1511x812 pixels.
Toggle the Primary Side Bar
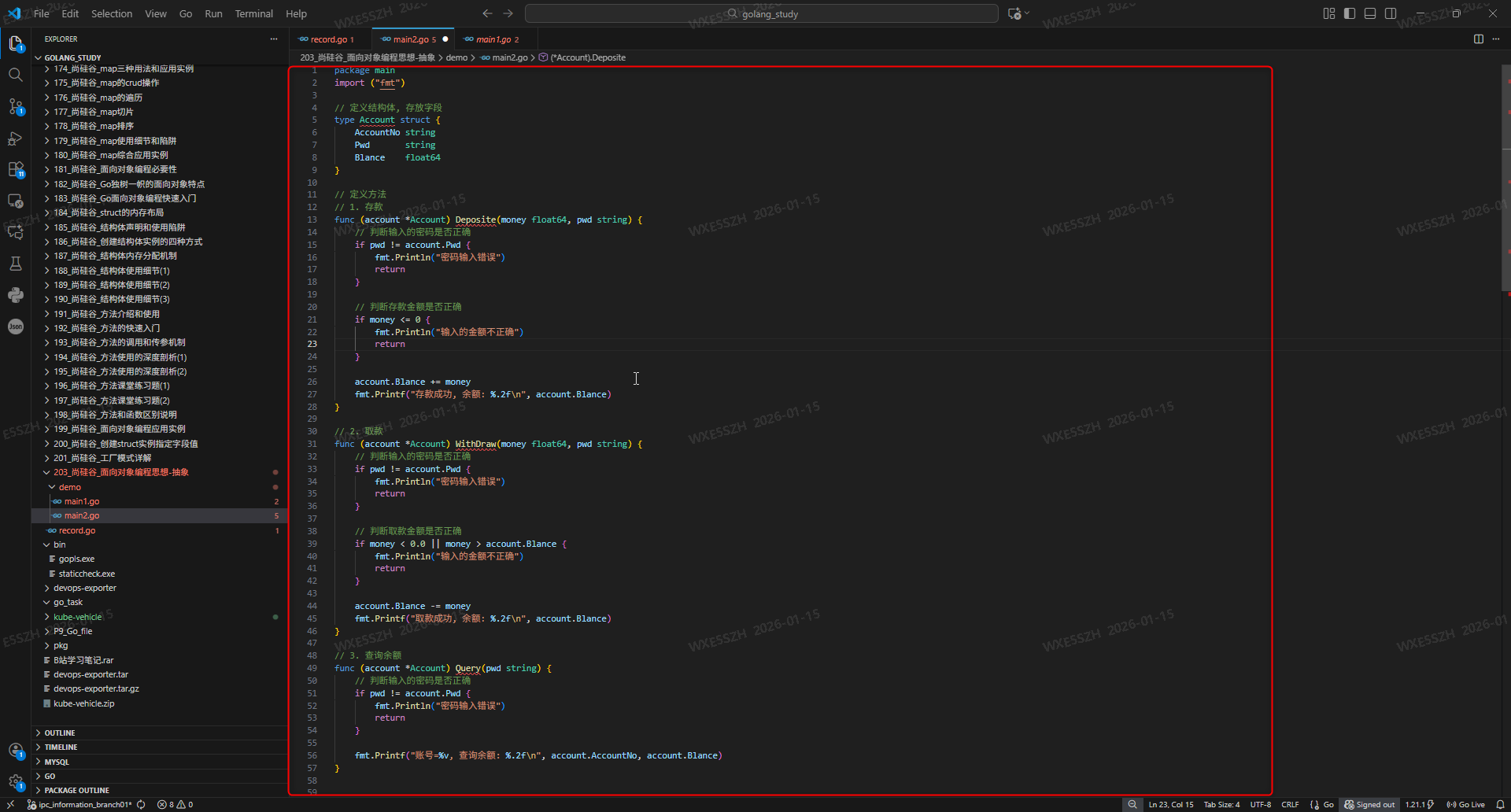(x=1350, y=13)
